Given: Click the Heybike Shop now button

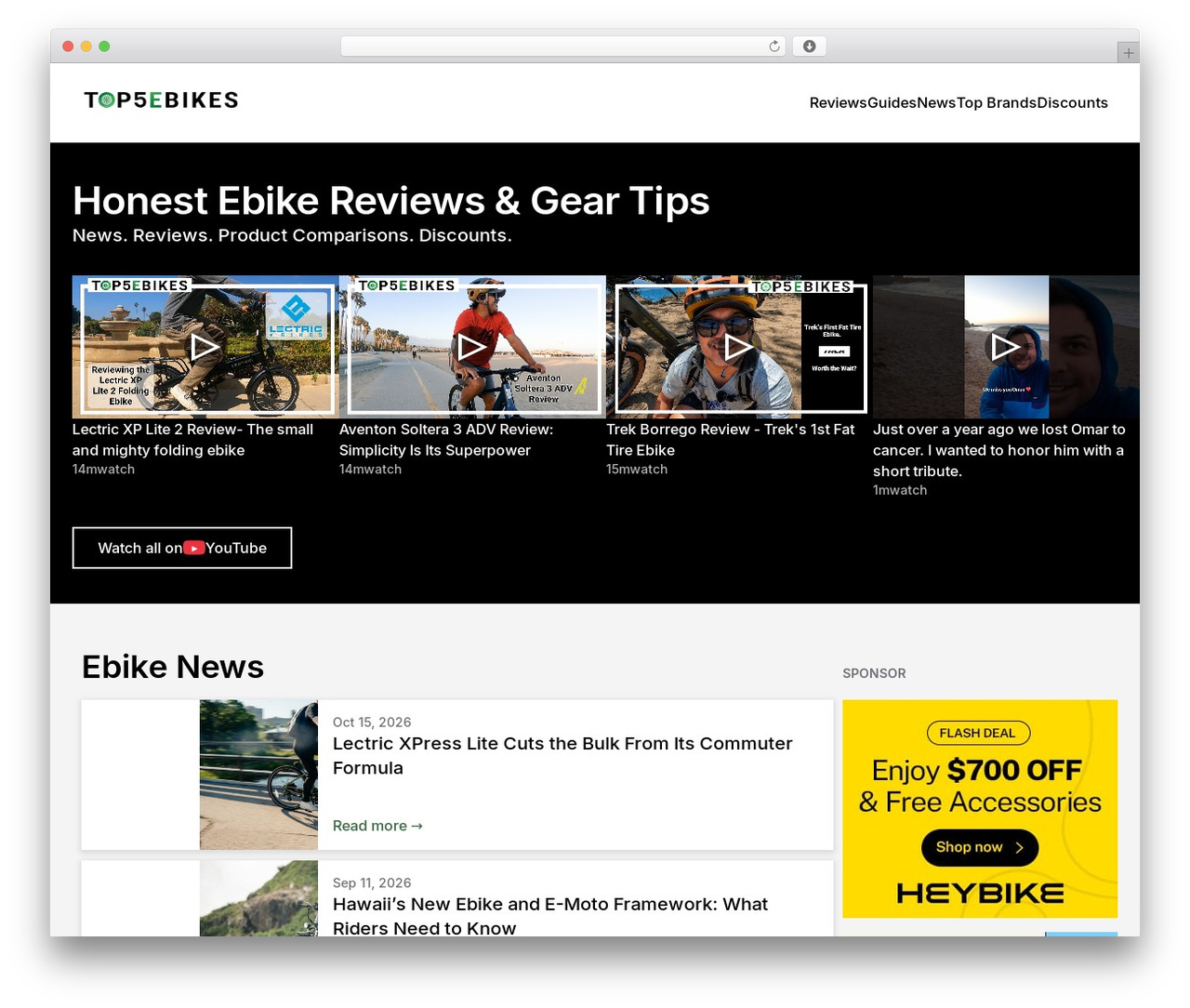Looking at the screenshot, I should click(980, 847).
